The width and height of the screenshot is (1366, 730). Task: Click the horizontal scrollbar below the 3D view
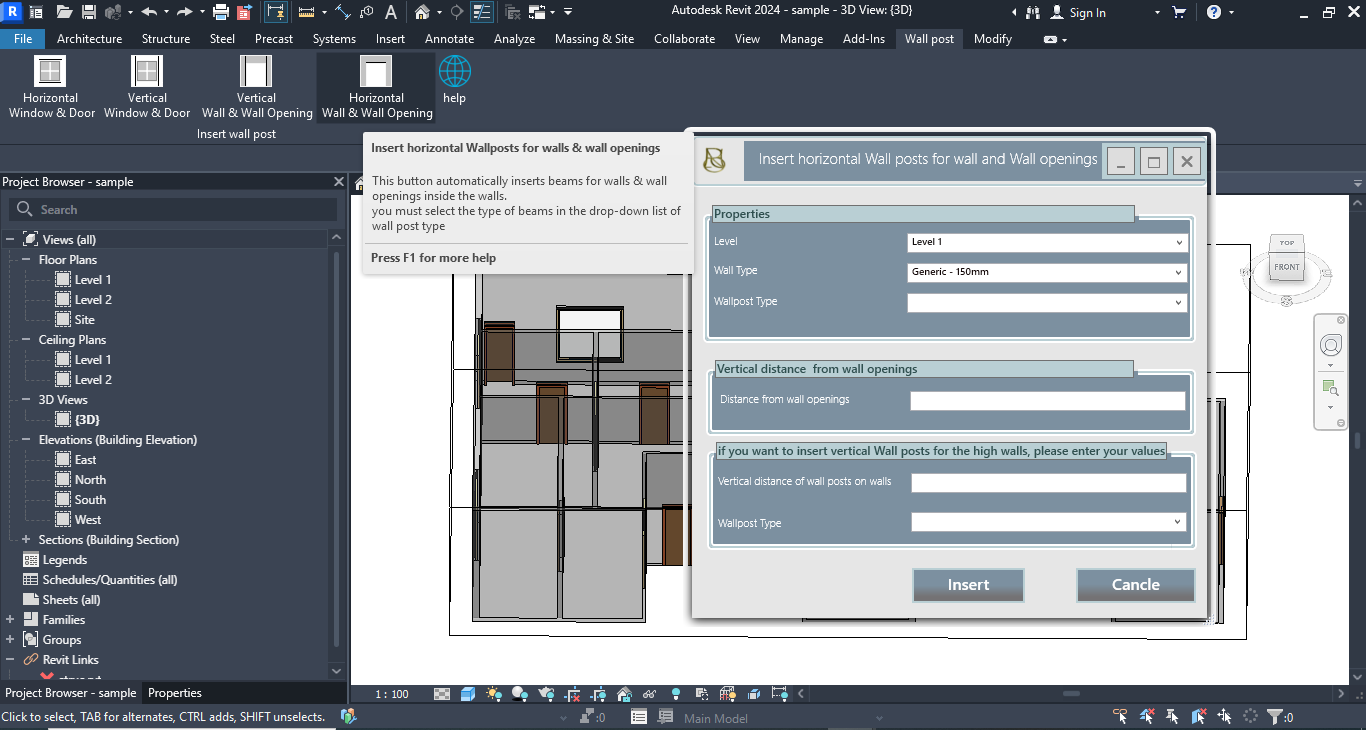(x=1070, y=694)
